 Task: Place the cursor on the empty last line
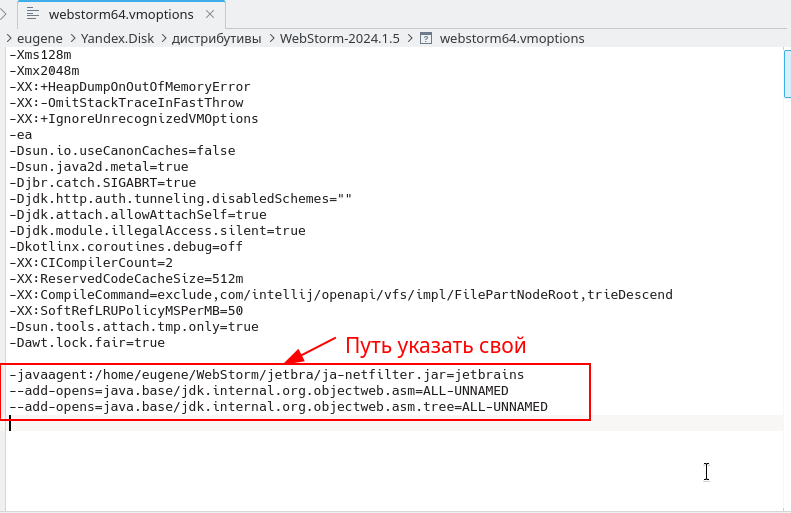[x=396, y=423]
